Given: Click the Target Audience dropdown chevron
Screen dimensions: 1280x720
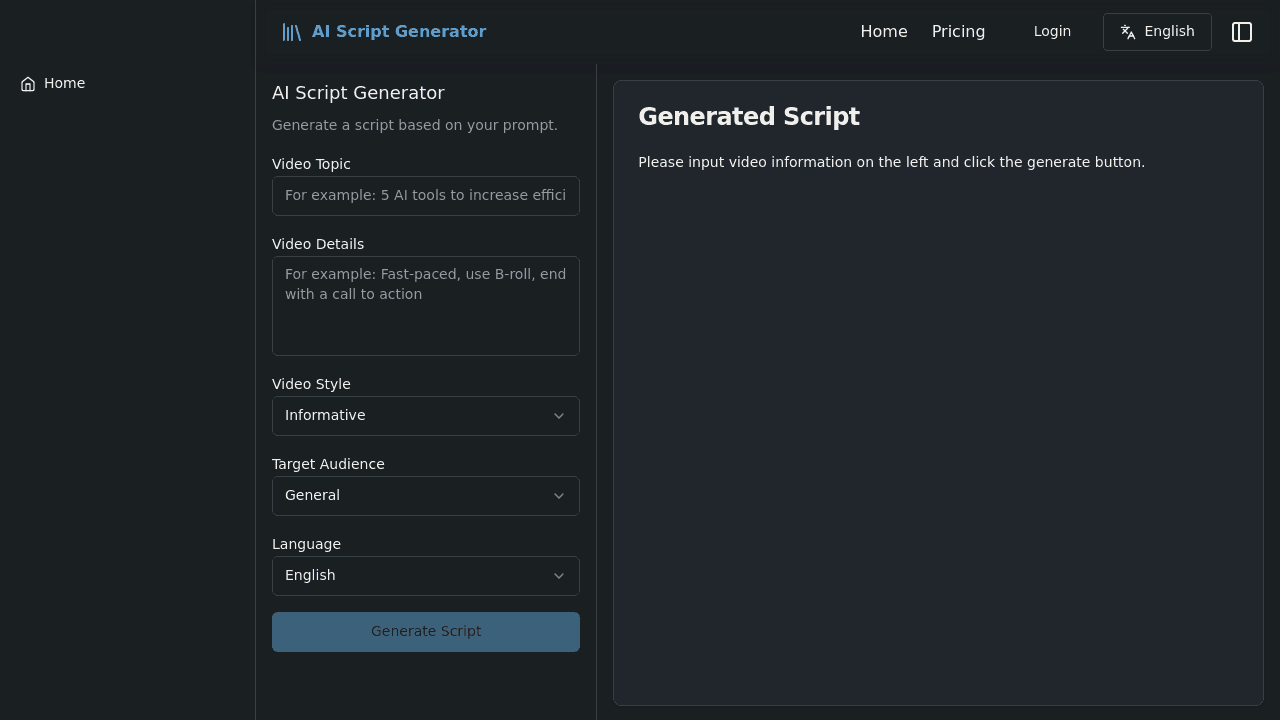Looking at the screenshot, I should pyautogui.click(x=559, y=496).
